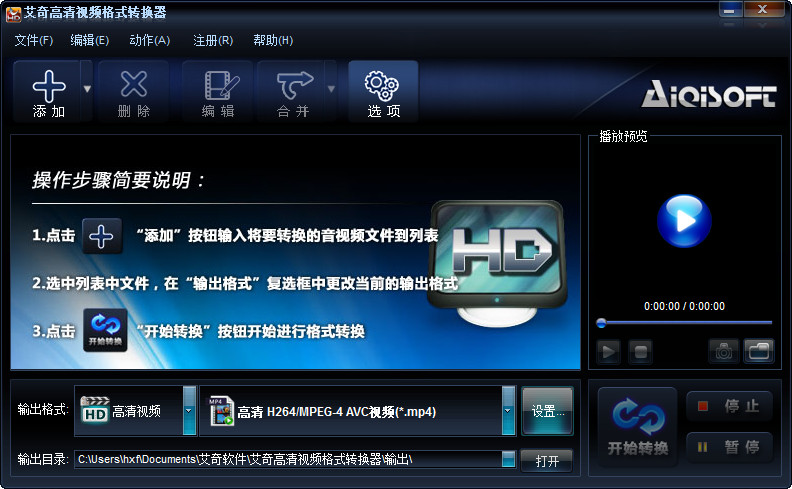792x489 pixels.
Task: Open 高清视频 format category dropdown
Action: click(x=189, y=411)
